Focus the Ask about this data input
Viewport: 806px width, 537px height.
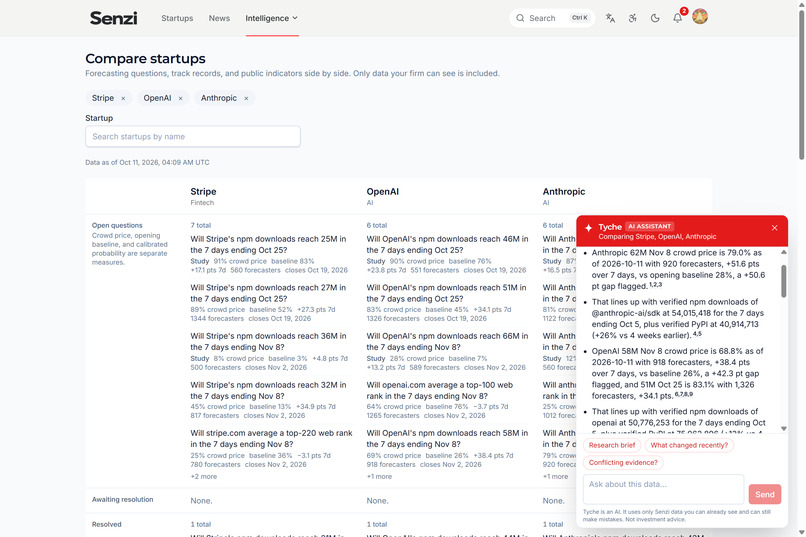(x=663, y=489)
